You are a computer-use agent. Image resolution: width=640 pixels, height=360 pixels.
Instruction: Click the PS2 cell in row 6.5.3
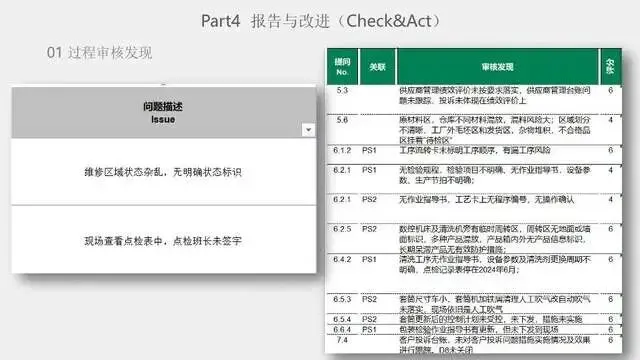(x=369, y=299)
